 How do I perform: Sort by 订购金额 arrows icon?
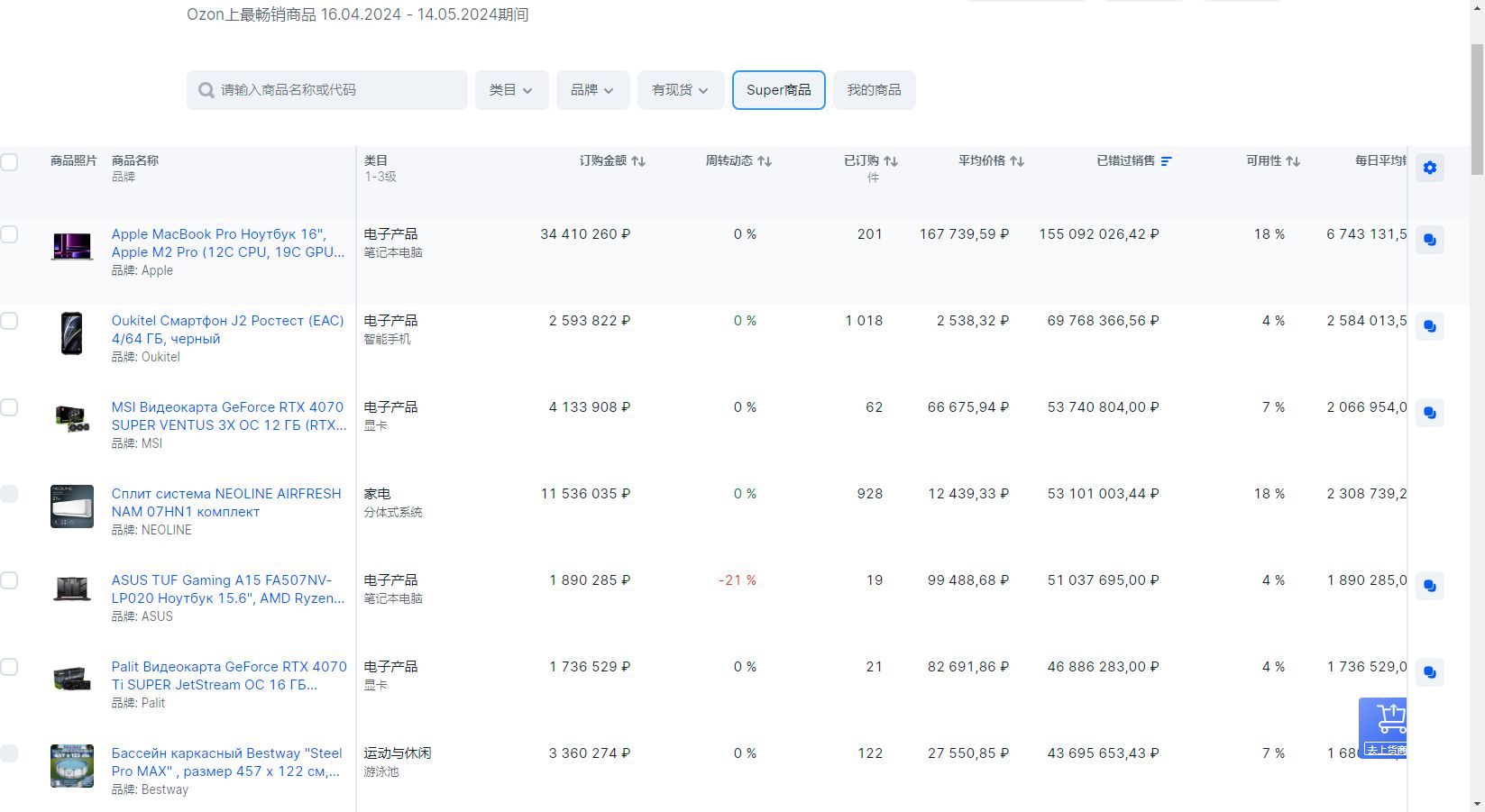point(638,161)
